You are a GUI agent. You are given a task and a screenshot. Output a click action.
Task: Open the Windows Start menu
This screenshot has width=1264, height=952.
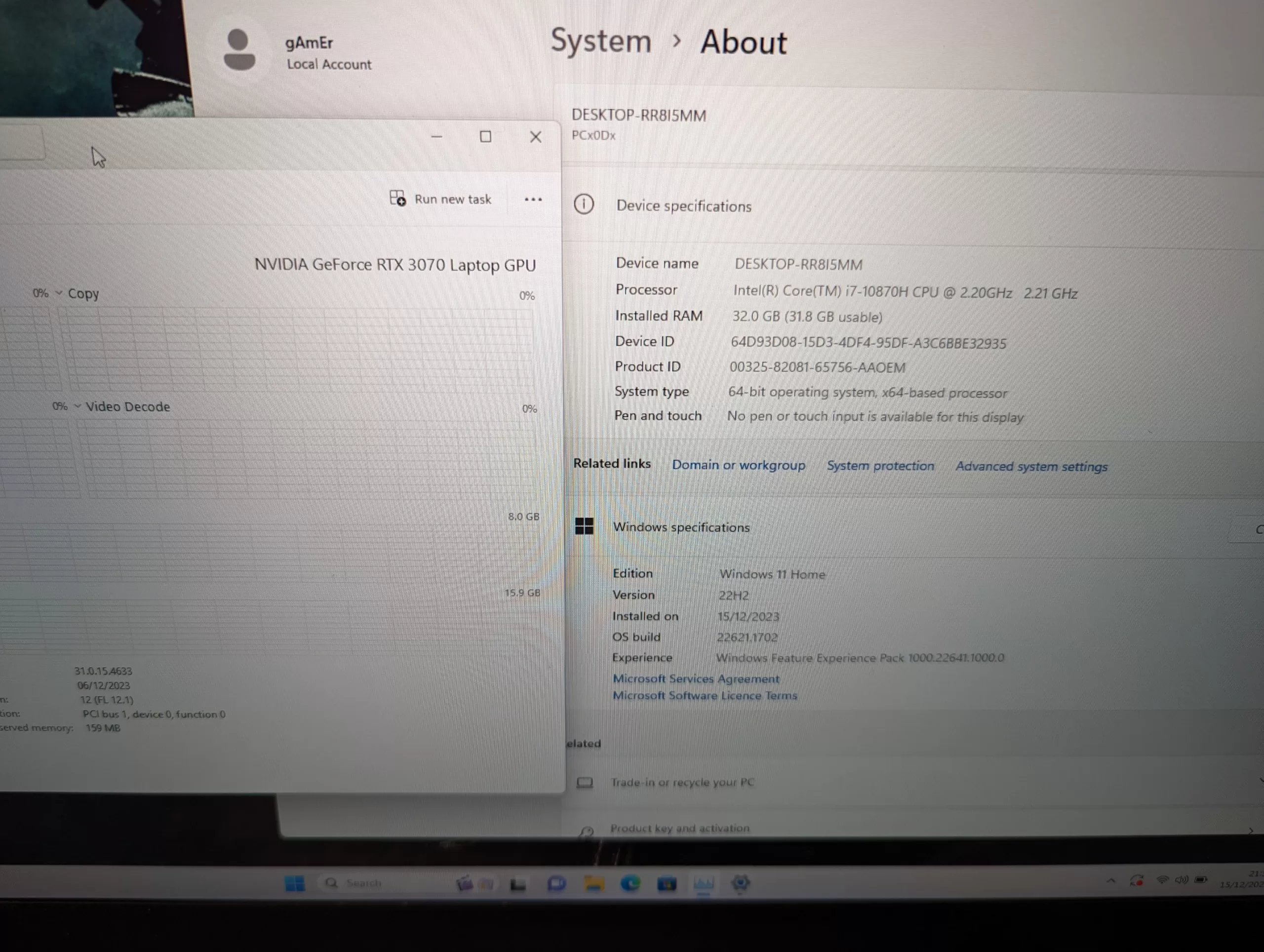point(295,883)
